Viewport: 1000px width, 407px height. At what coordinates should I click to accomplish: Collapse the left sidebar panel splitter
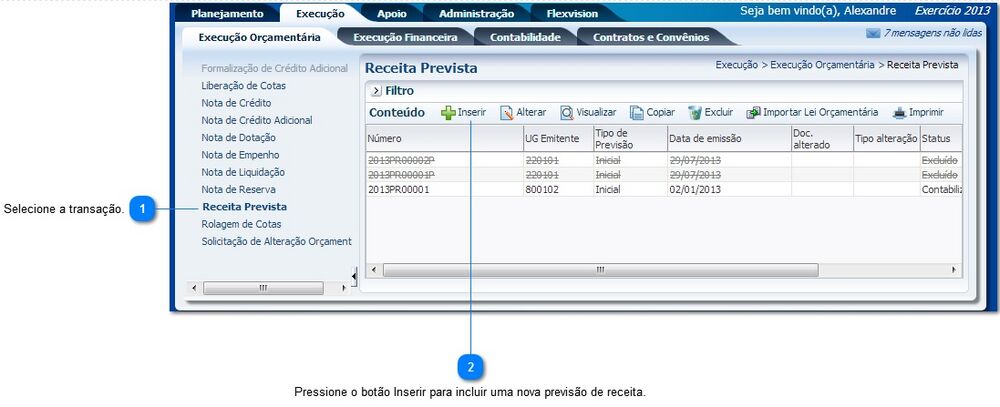pos(353,276)
